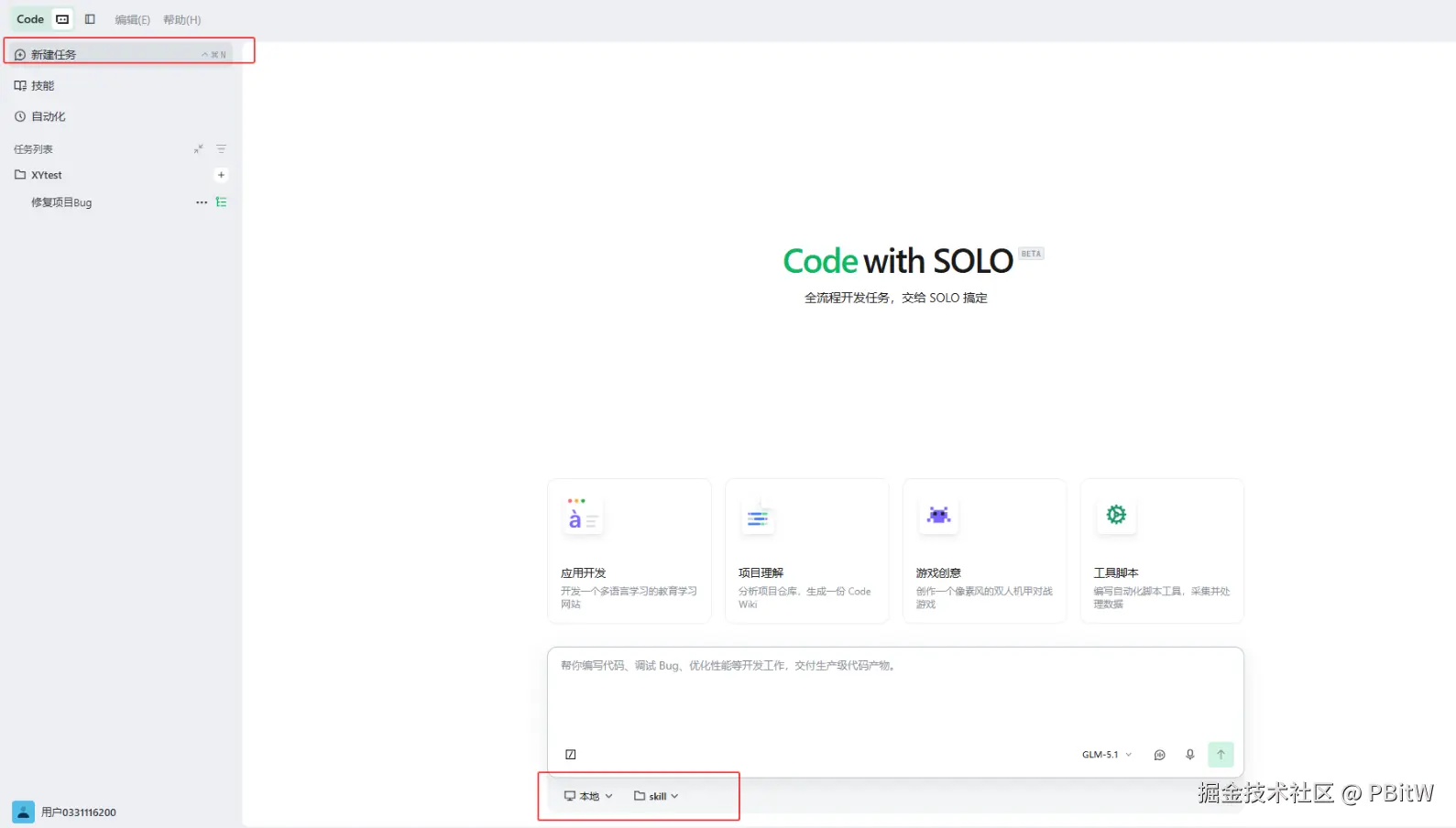
Task: Click the 全流程开发任务 subtitle text
Action: coord(896,298)
